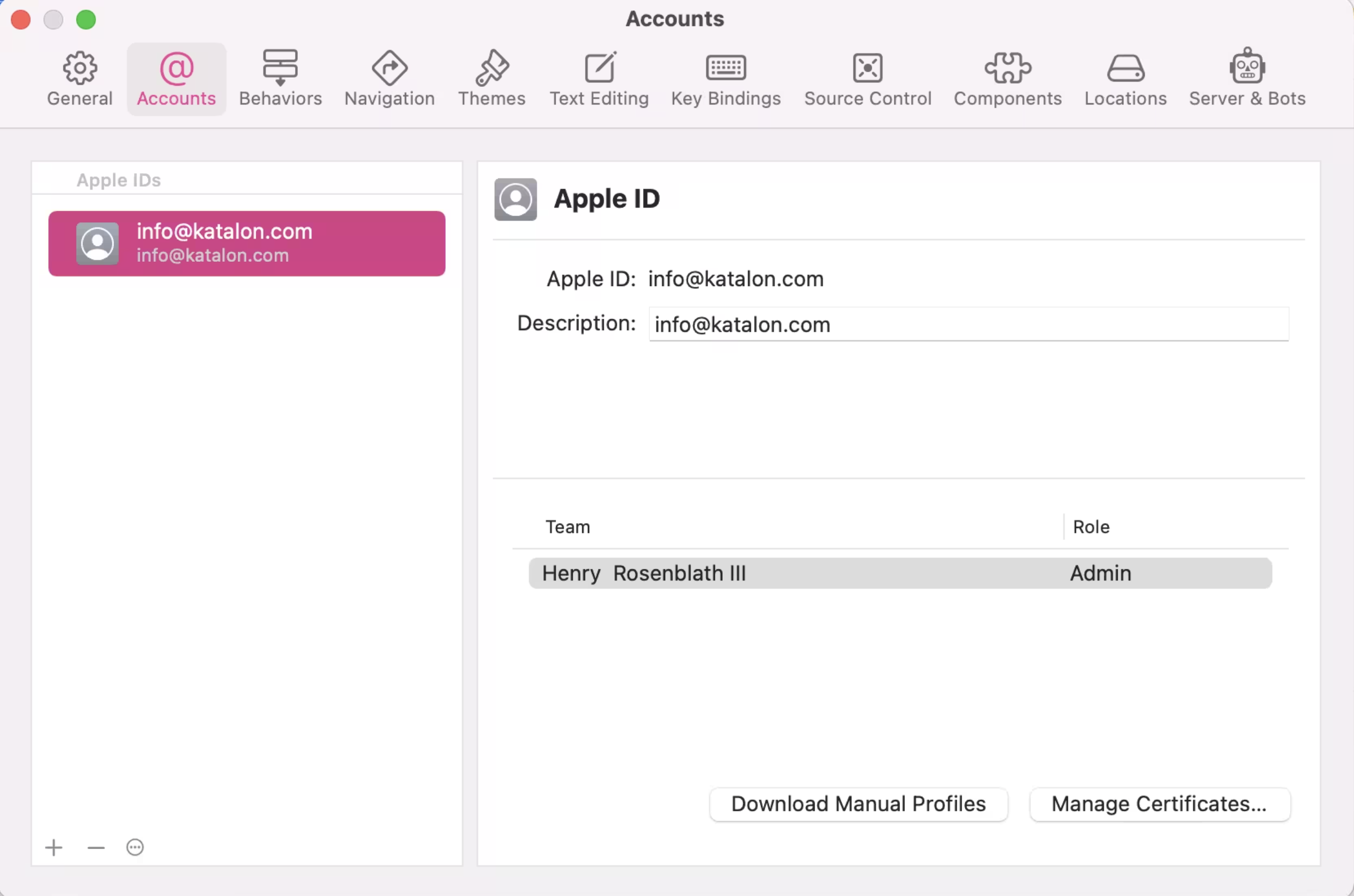This screenshot has width=1354, height=896.
Task: Open the Components preferences pane
Action: coord(1007,78)
